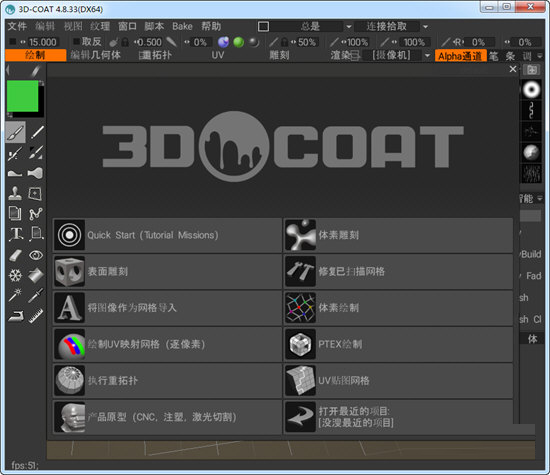Open the 脚本 menu
Viewport: 550px width, 475px height.
(x=154, y=26)
